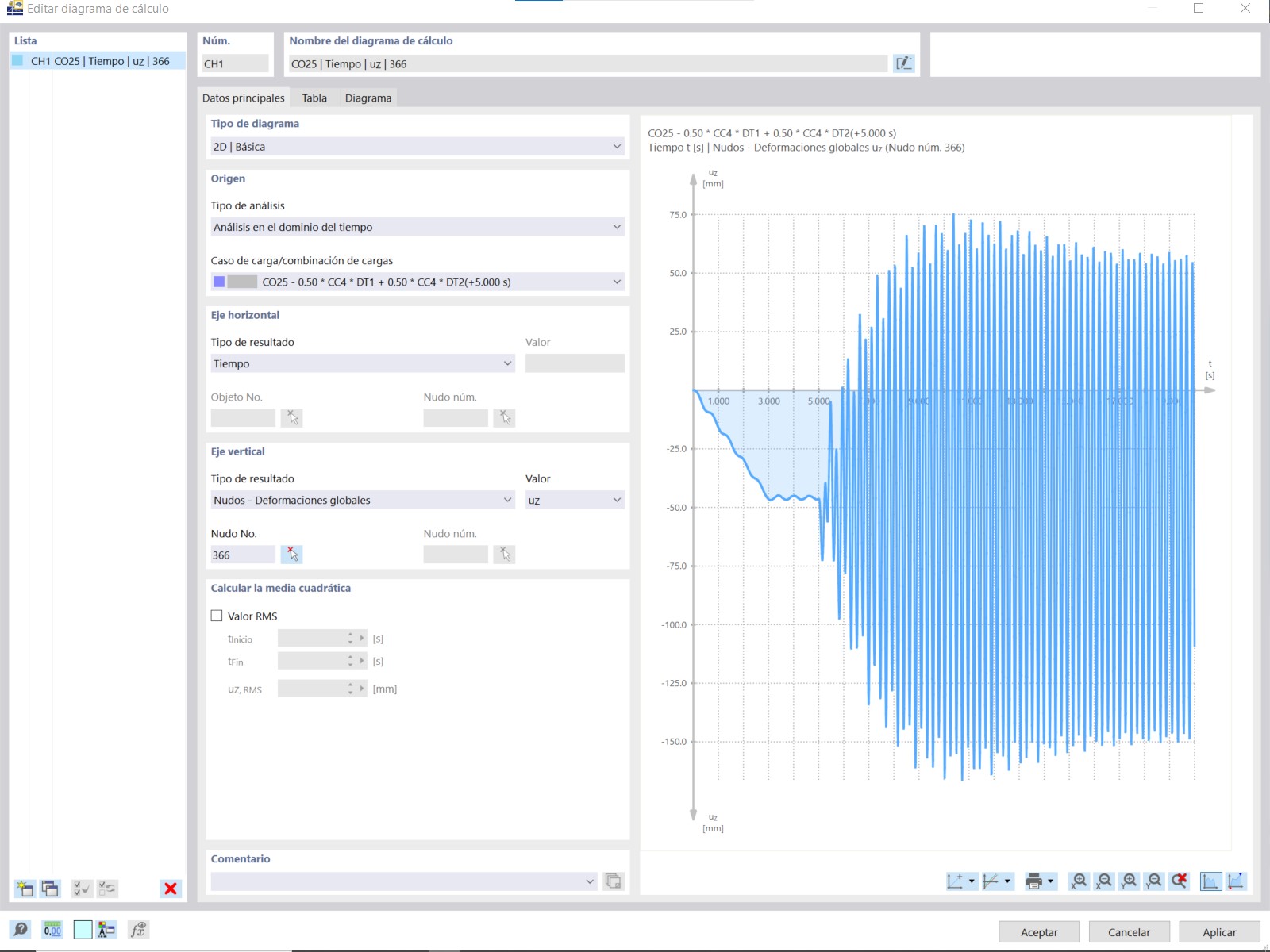The image size is (1270, 952).
Task: Click the new calculation diagram icon
Action: coord(25,889)
